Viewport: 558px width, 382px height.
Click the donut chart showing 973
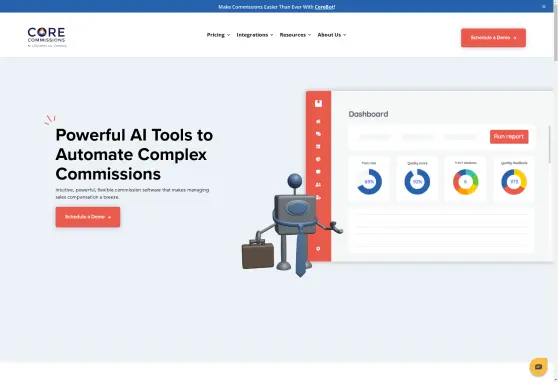coord(514,182)
